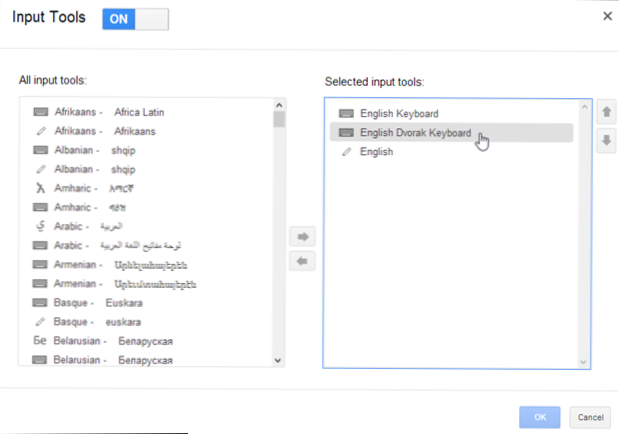Move selected input tool down
The image size is (619, 434).
[605, 140]
